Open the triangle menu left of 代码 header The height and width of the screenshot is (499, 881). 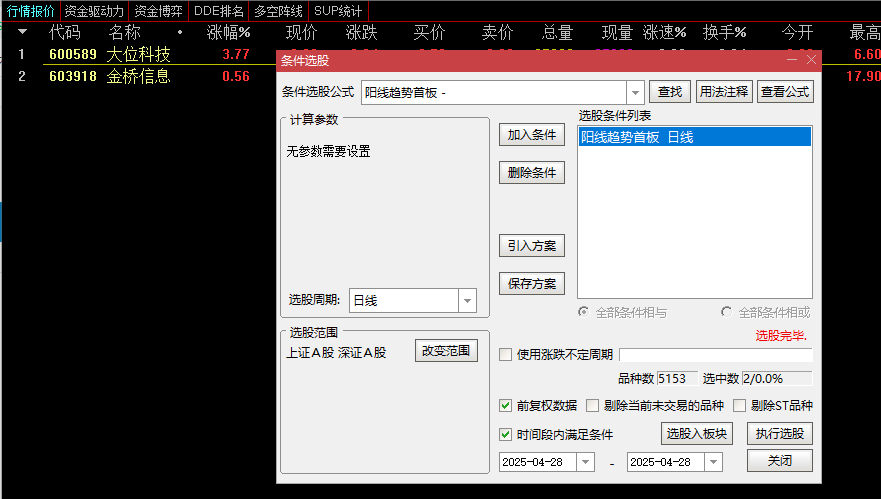pos(22,32)
